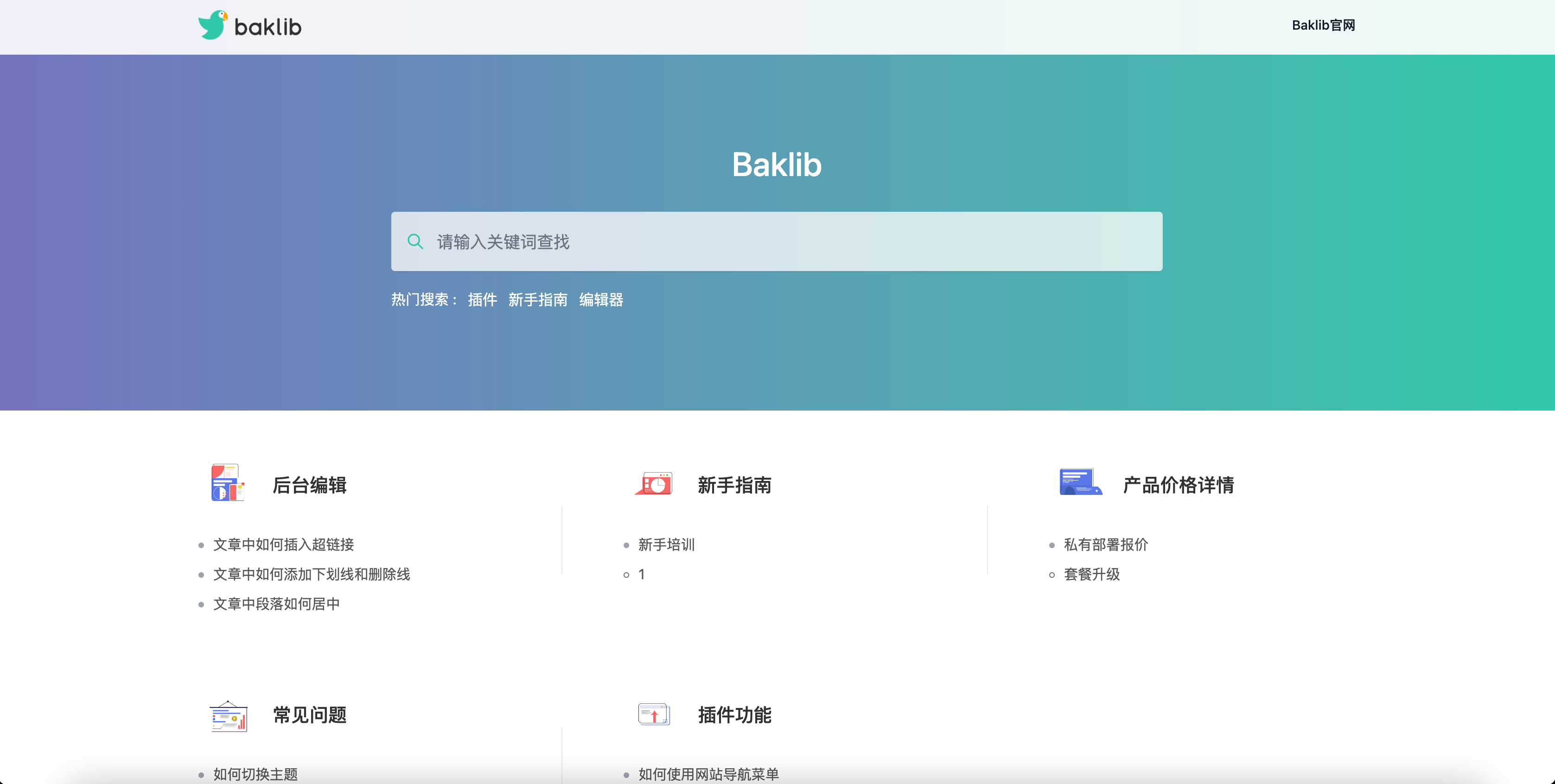Open the 后台编辑 category icon

(x=228, y=482)
